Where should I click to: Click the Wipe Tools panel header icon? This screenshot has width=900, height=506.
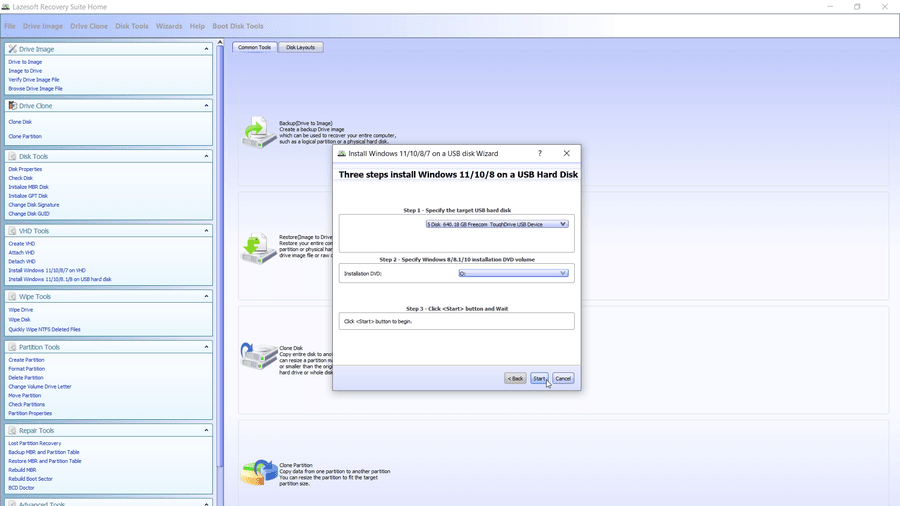pos(13,297)
